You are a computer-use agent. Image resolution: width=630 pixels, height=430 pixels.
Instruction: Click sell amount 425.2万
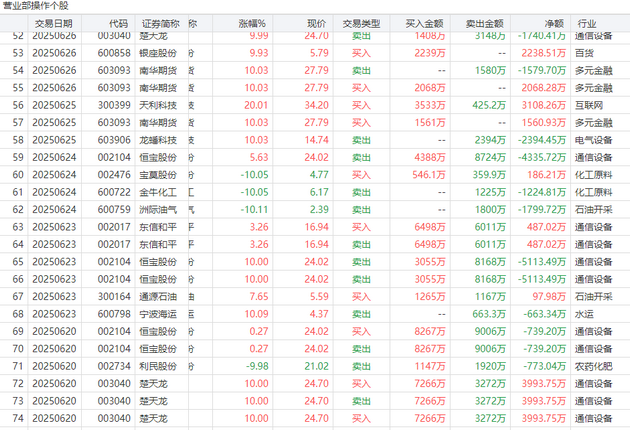pos(489,105)
